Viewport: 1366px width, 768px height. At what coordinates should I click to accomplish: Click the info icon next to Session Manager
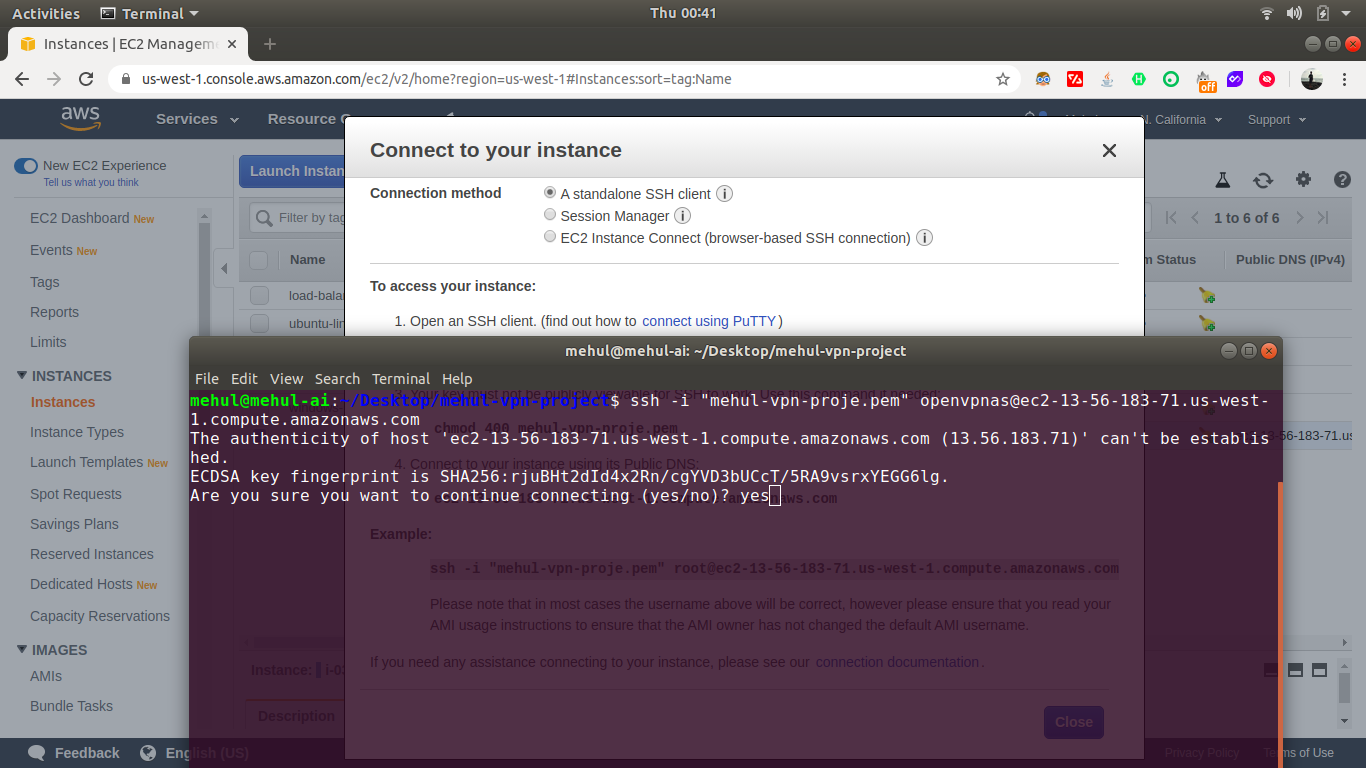[x=682, y=216]
